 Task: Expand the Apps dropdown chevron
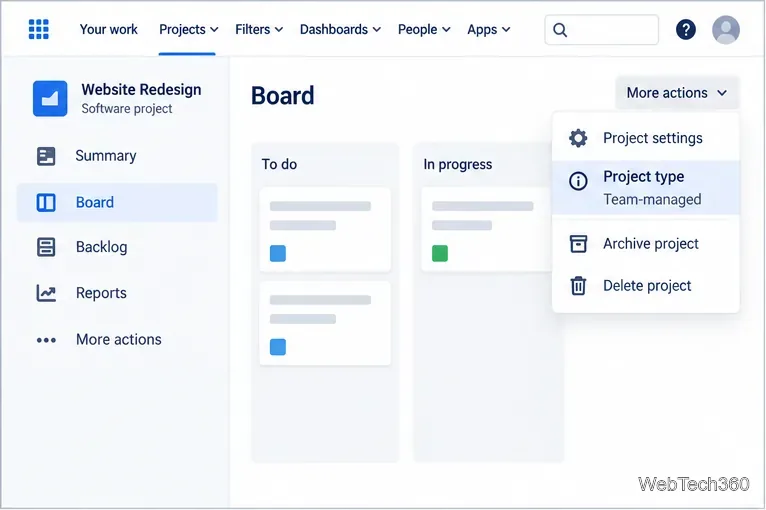click(x=506, y=30)
